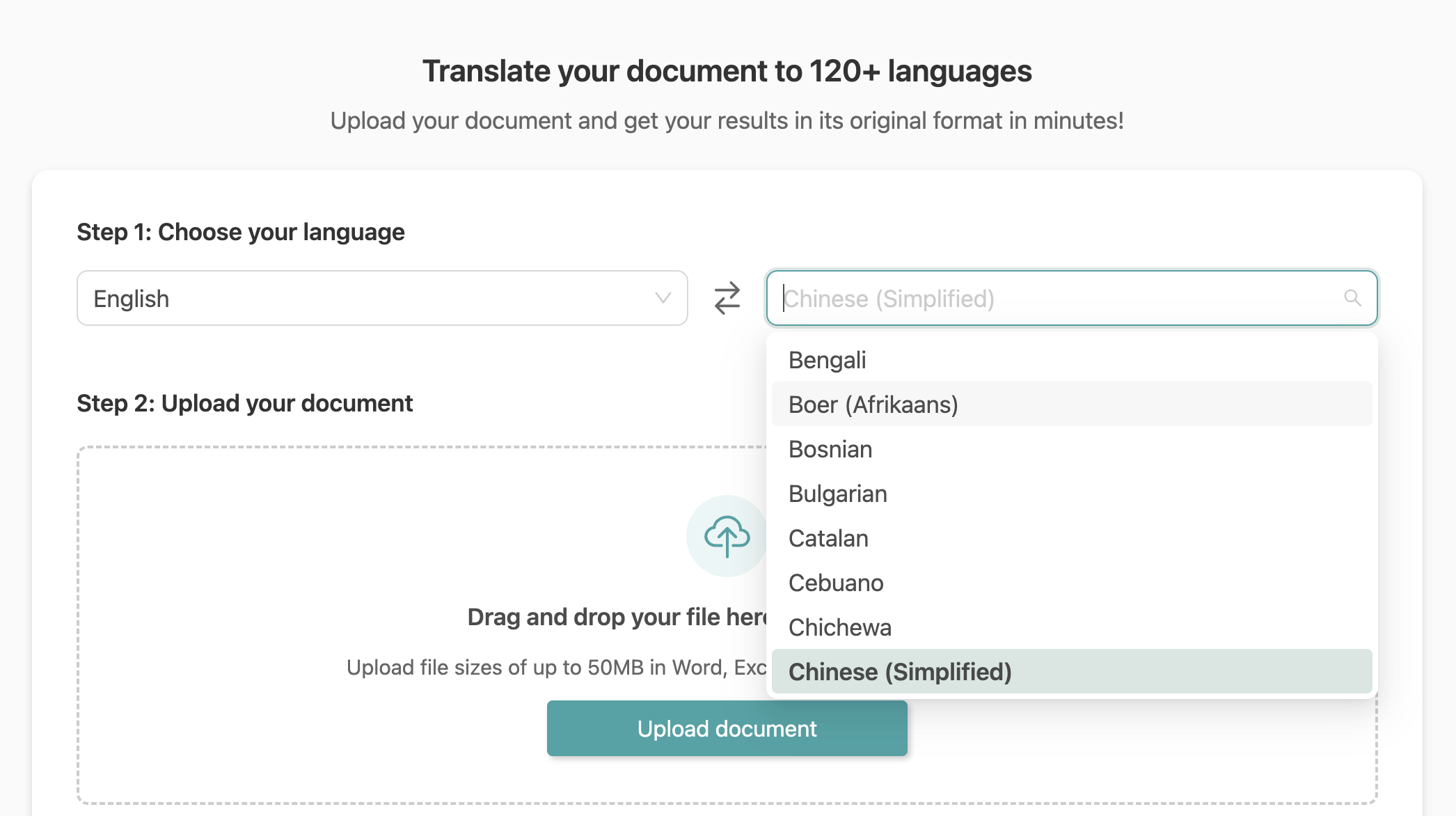Screen dimensions: 1456x816
Task: Click the magnifier search icon in language field
Action: (x=1353, y=298)
